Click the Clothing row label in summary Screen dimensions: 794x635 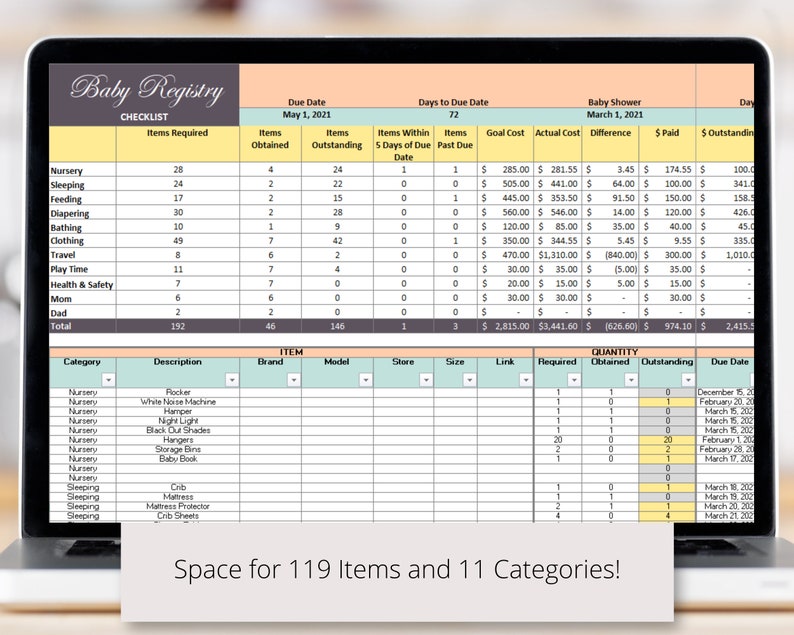[x=67, y=241]
